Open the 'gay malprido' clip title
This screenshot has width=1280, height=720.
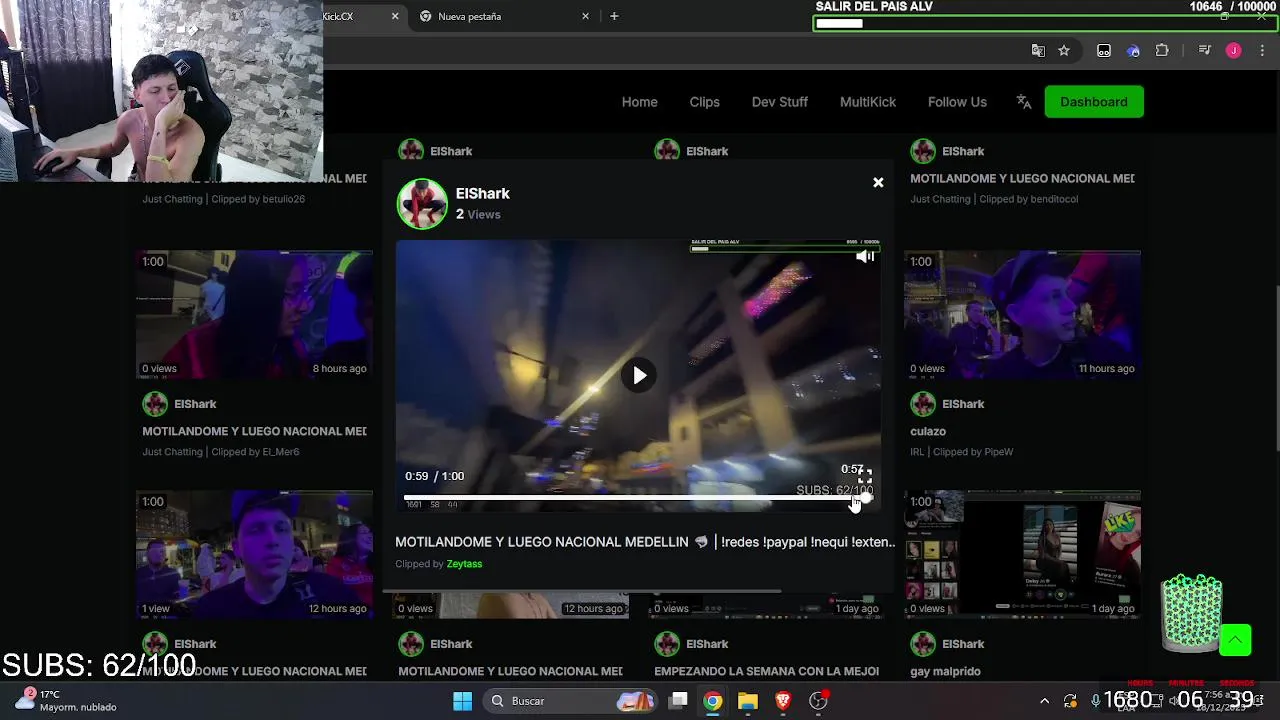945,671
